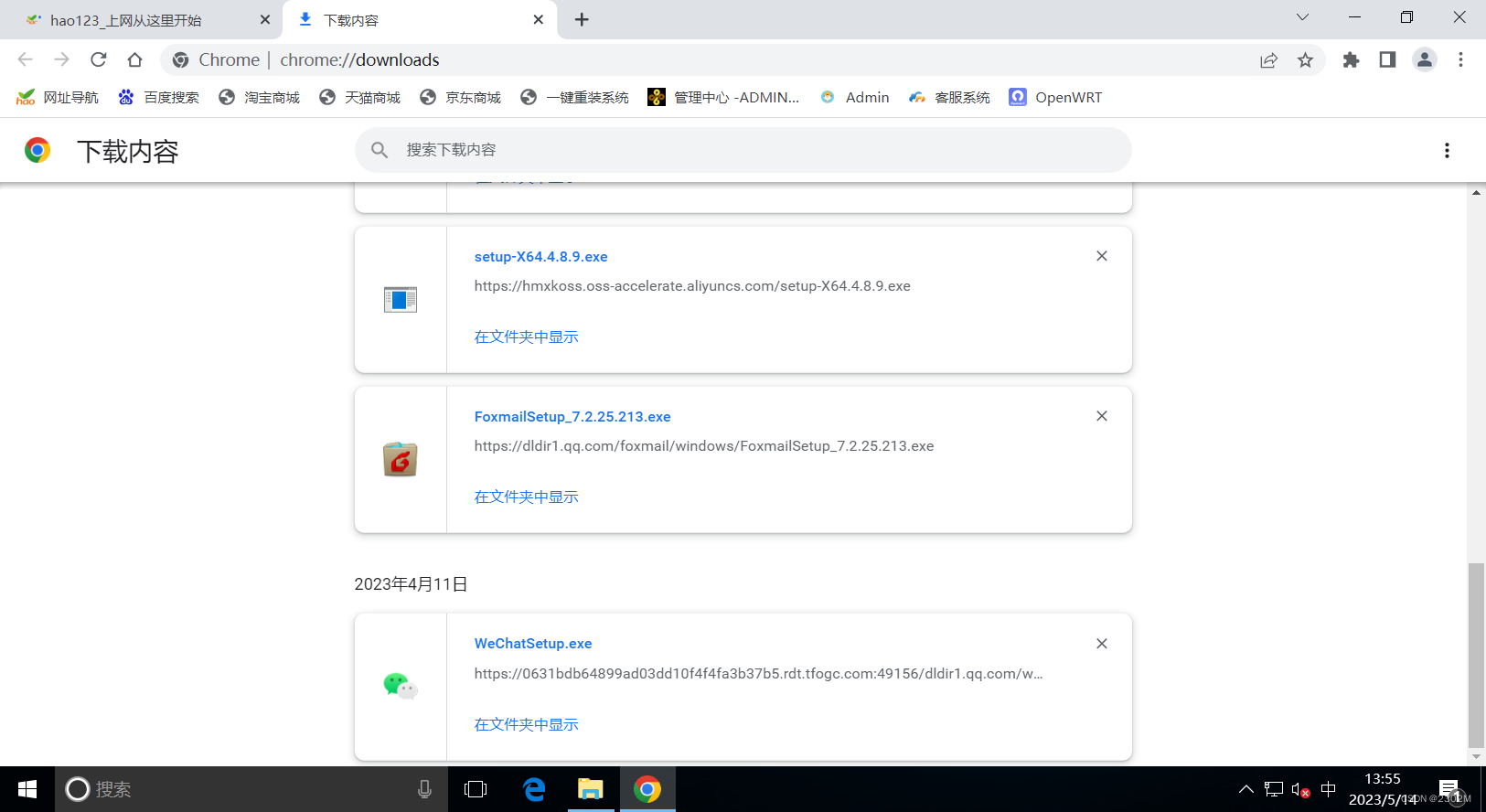The image size is (1486, 812).
Task: Reload the downloads page
Action: 98,59
